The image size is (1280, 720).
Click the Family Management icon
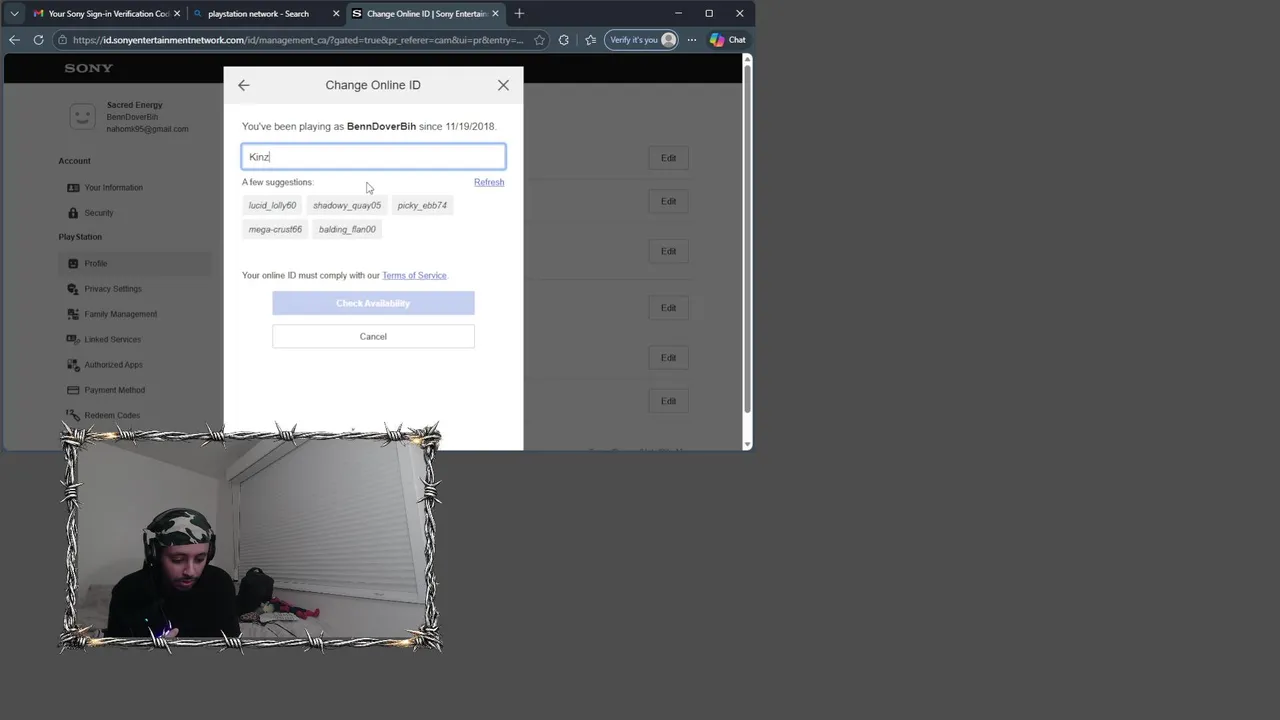[x=73, y=314]
